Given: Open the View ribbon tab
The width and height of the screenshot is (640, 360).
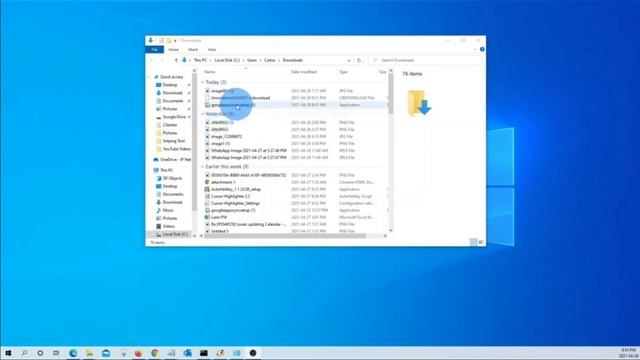Looking at the screenshot, I should click(211, 50).
